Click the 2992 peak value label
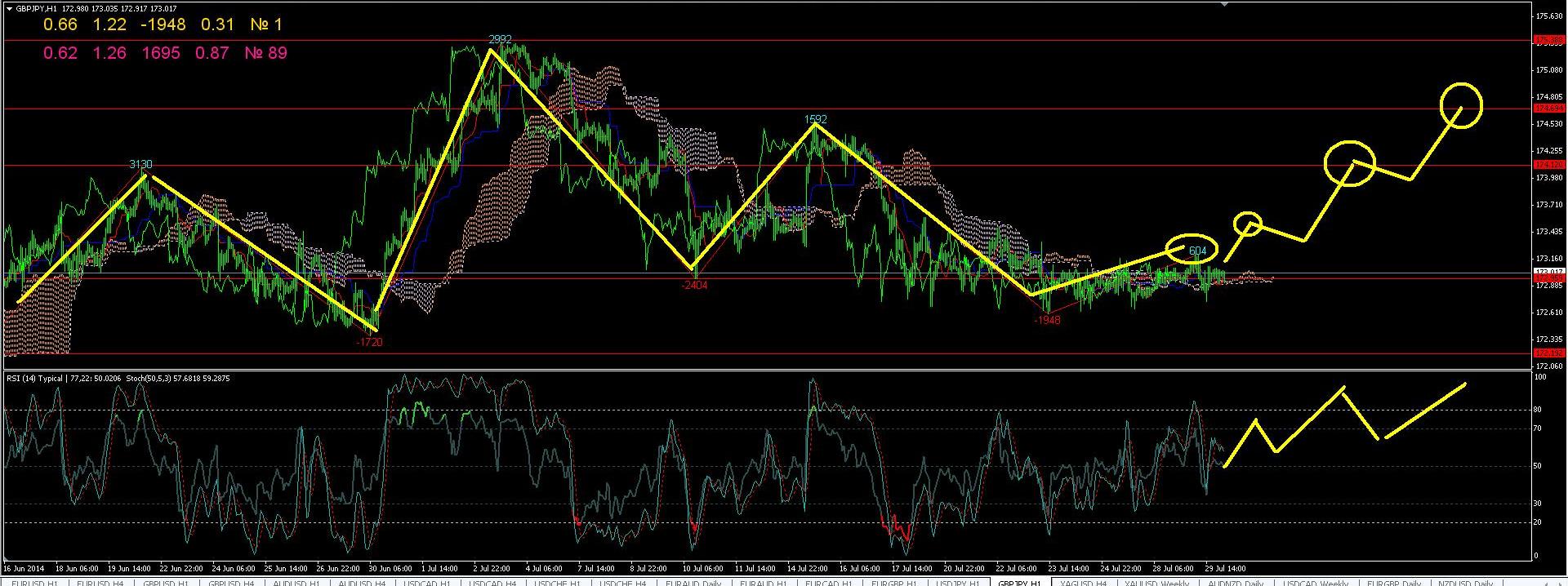Viewport: 1568px width, 586px height. click(x=500, y=39)
